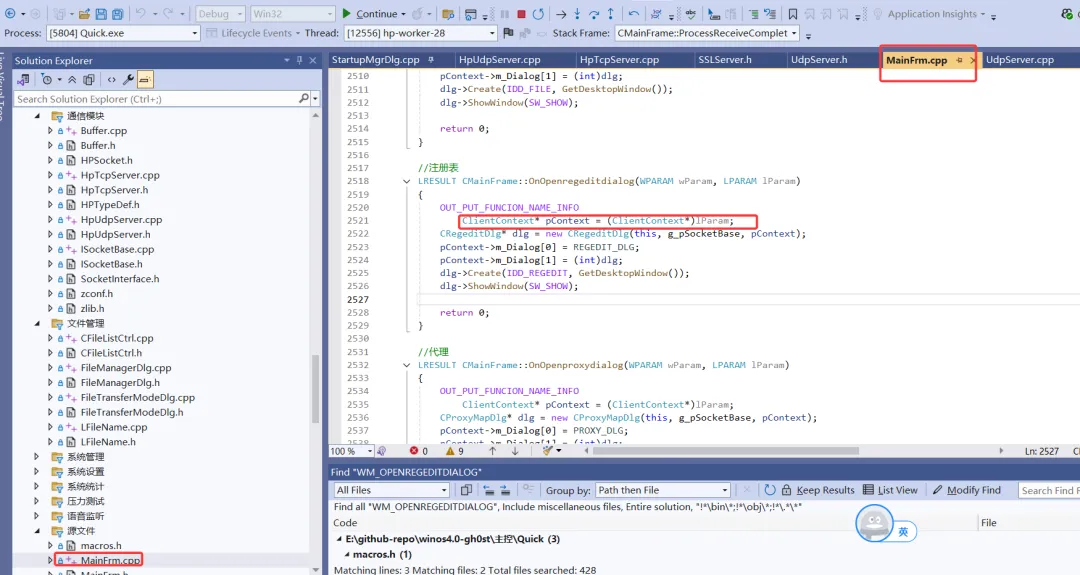Open Group by Path then File dropdown
This screenshot has width=1080, height=575.
(663, 490)
